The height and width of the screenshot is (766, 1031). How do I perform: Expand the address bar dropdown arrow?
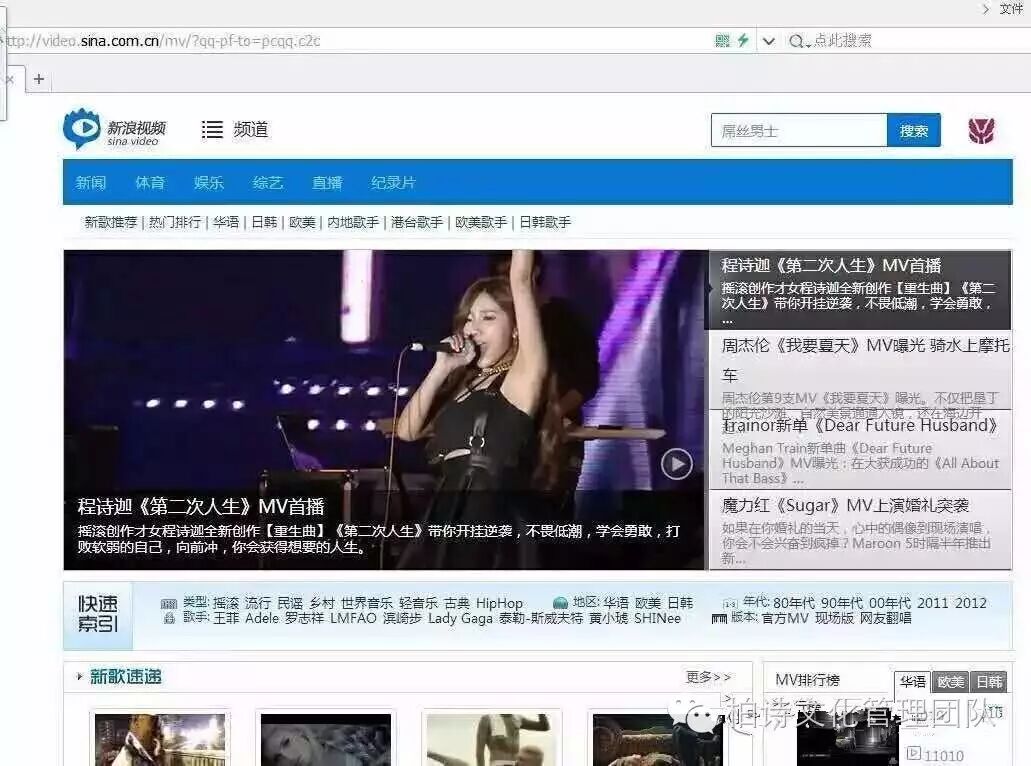pyautogui.click(x=769, y=41)
